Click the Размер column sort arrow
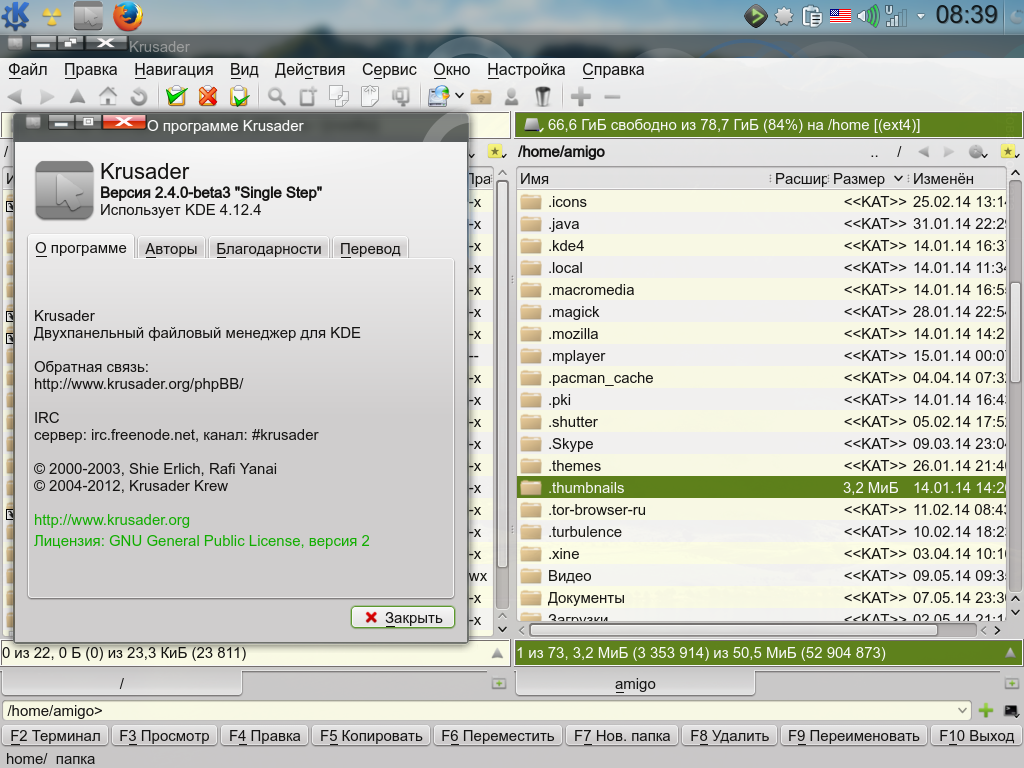Screen dimensions: 1024x768 [x=898, y=178]
